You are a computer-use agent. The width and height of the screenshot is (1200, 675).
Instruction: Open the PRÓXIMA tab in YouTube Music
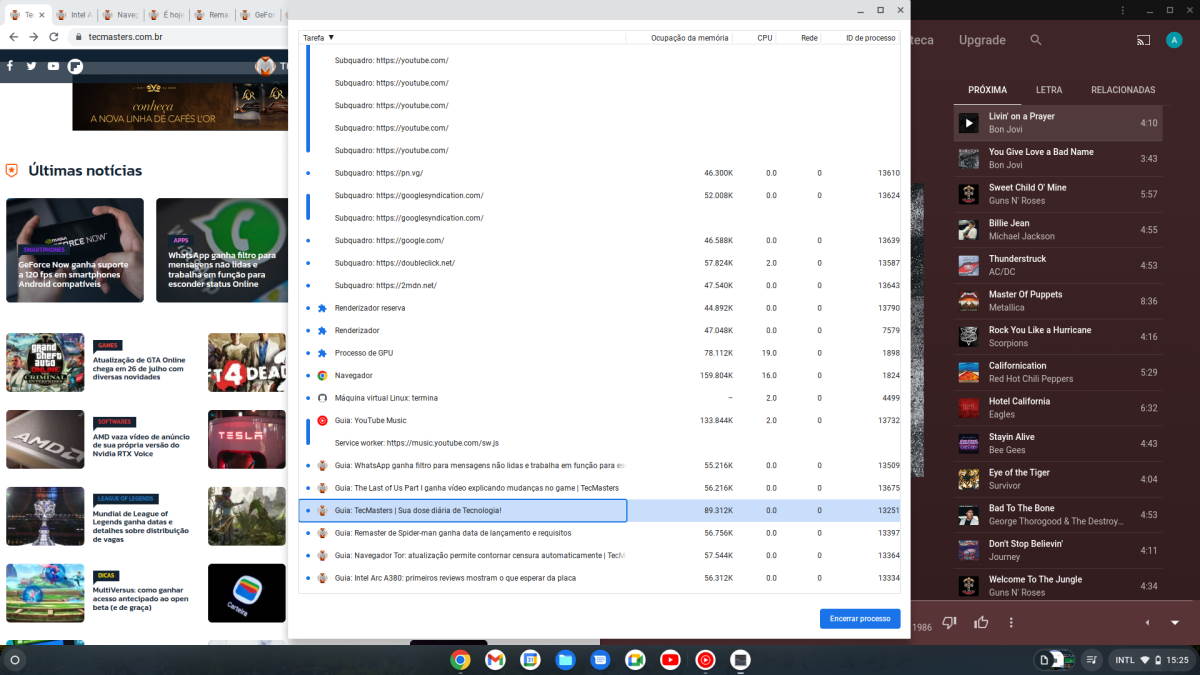coord(987,90)
